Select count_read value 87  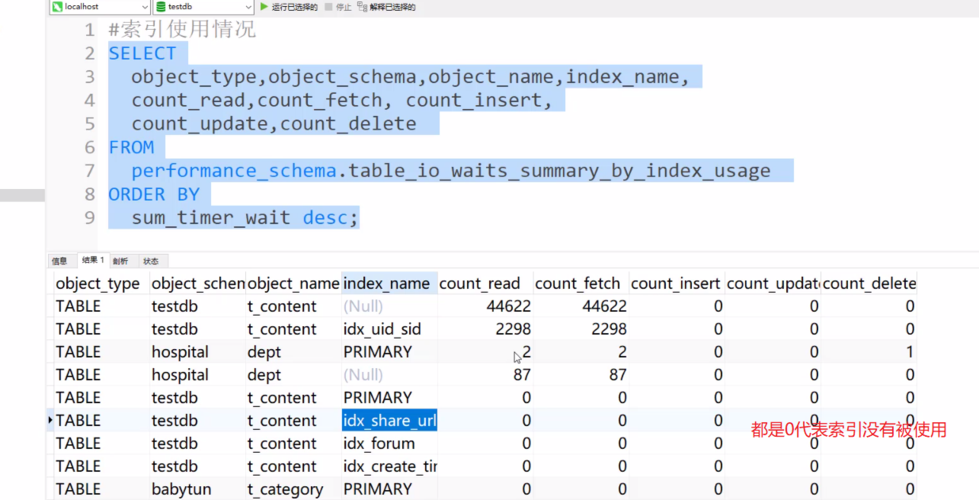485,375
